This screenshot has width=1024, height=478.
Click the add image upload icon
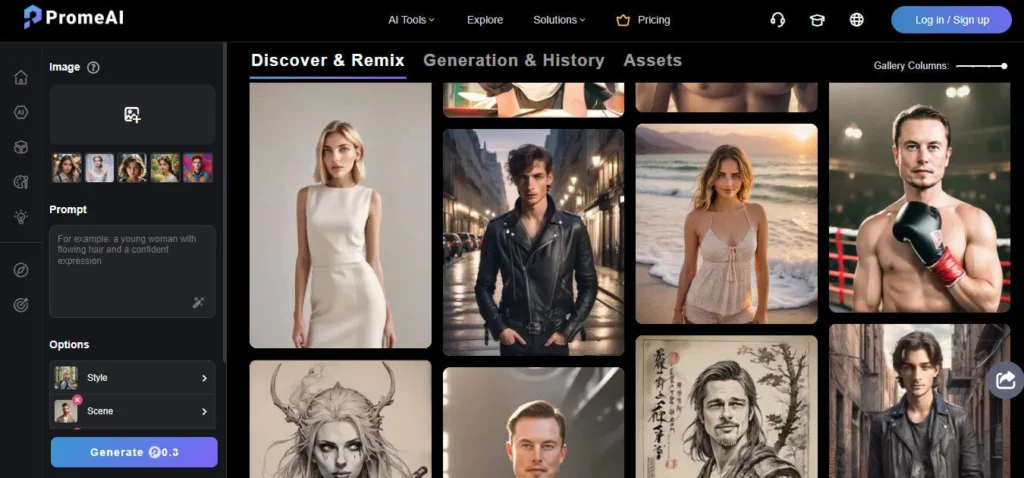(132, 115)
